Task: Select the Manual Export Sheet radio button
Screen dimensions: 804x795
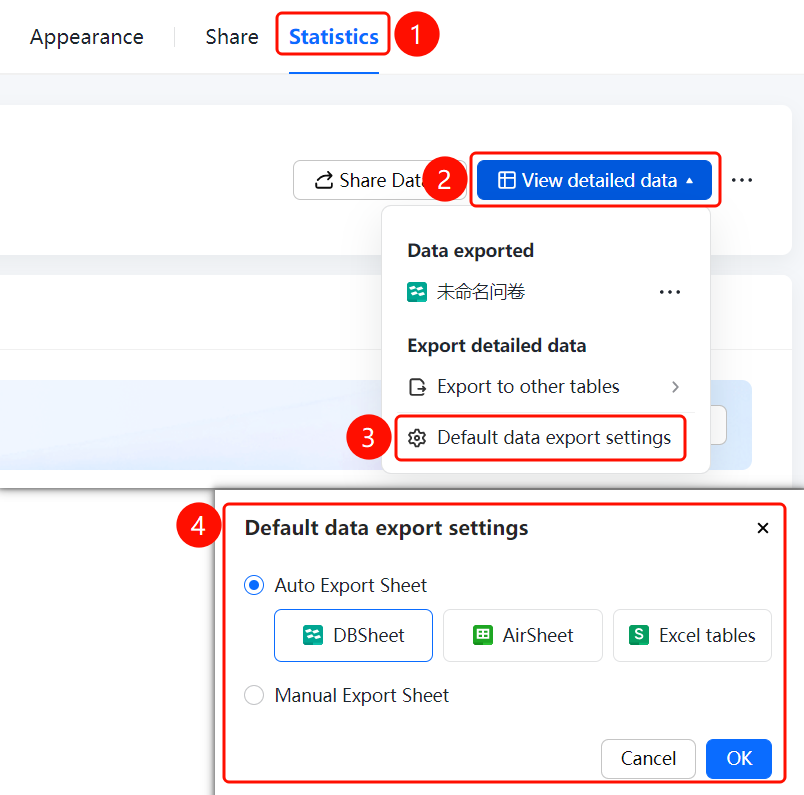Action: (x=254, y=695)
